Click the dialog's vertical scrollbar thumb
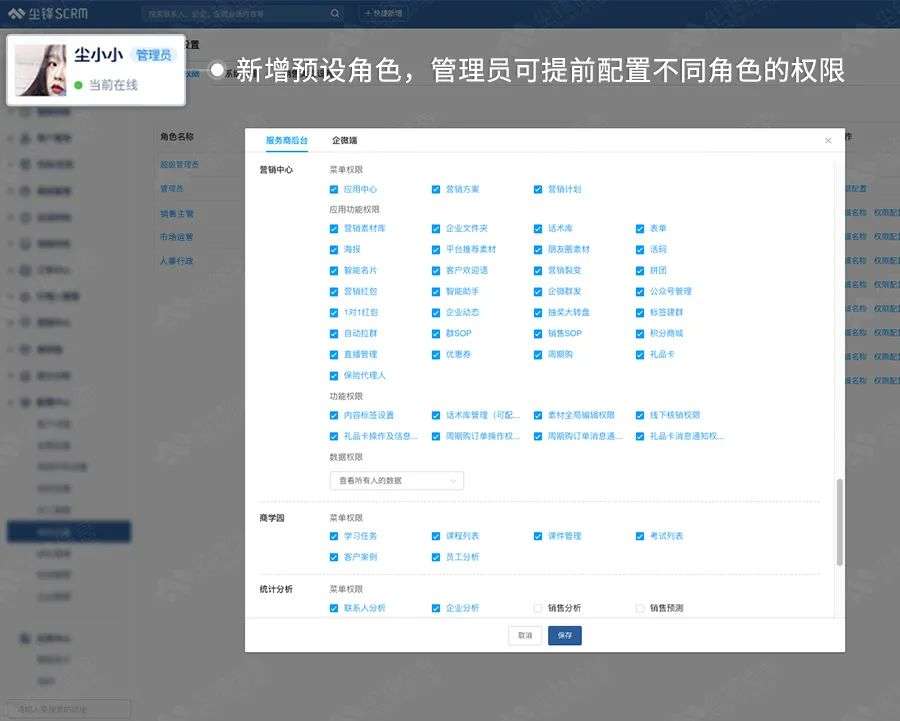 tap(840, 522)
